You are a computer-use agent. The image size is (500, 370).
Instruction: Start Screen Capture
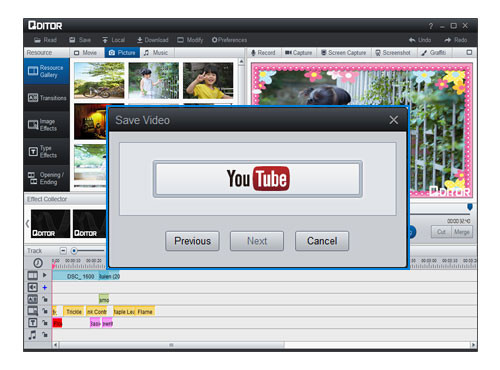[343, 53]
